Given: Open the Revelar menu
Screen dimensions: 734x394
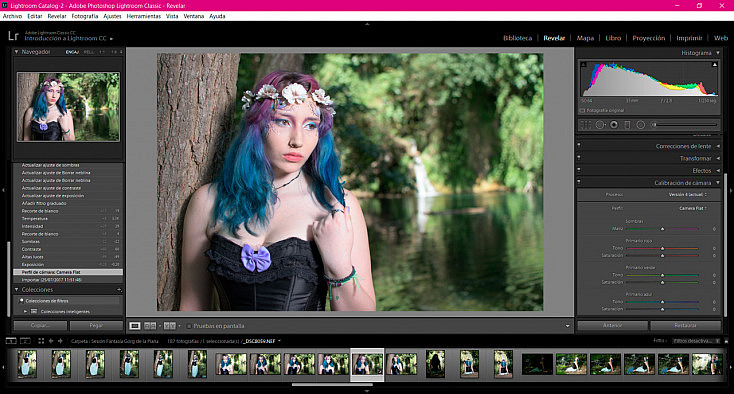Looking at the screenshot, I should coord(57,16).
